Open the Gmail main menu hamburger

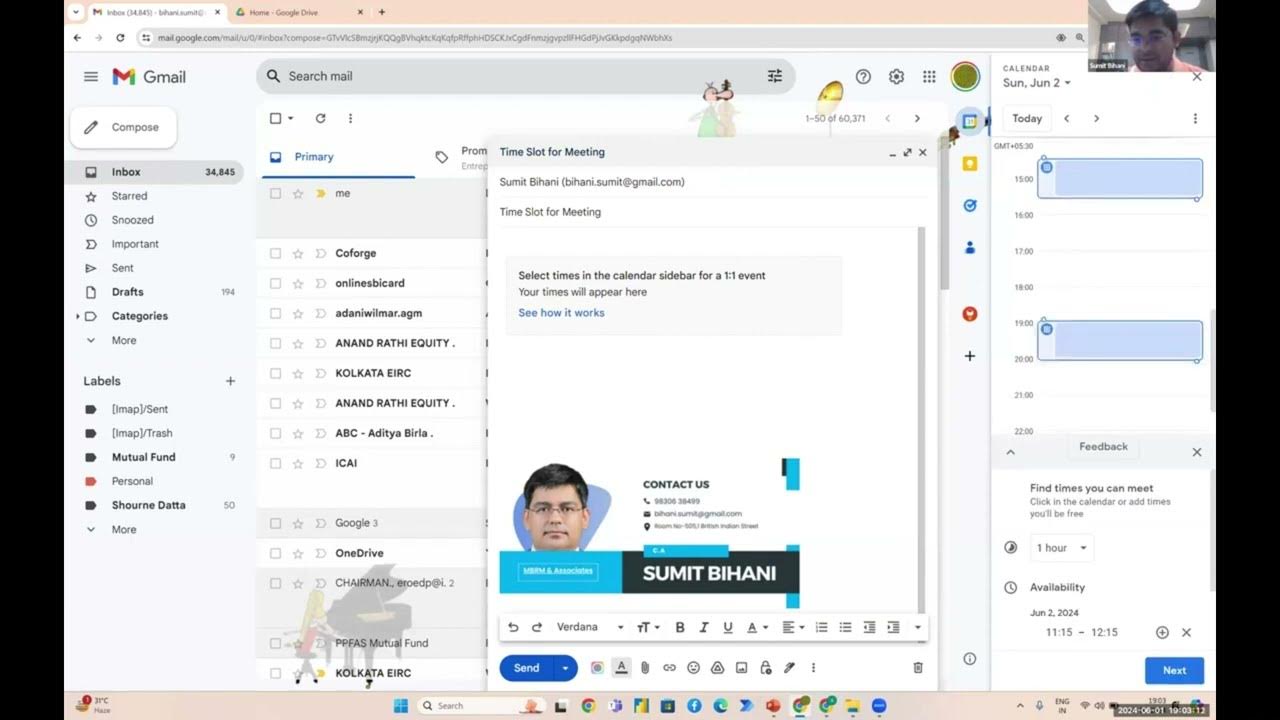click(91, 76)
